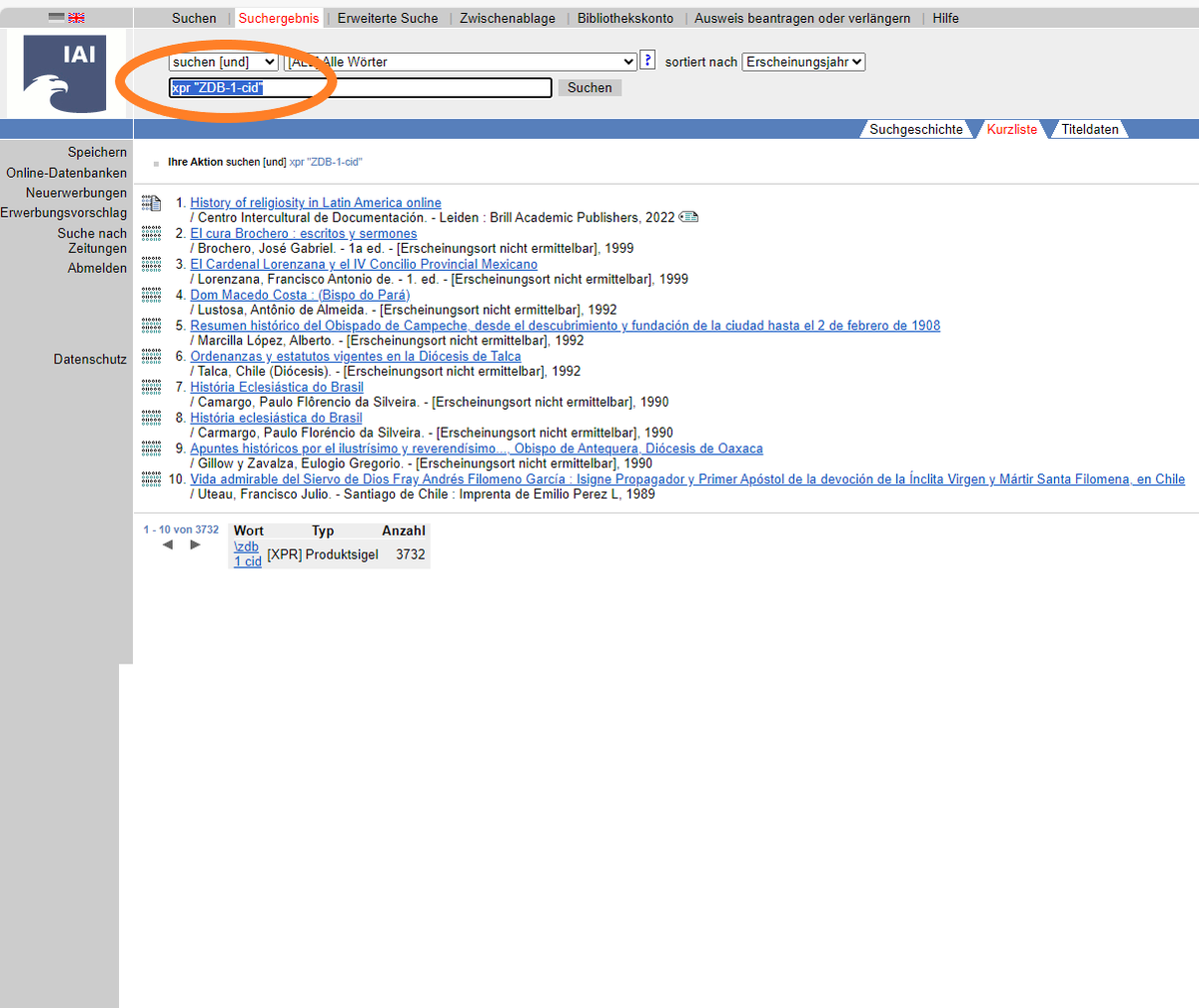The height and width of the screenshot is (1008, 1199).
Task: Click record icon for Ordenanzas y estatutos
Action: tap(151, 357)
